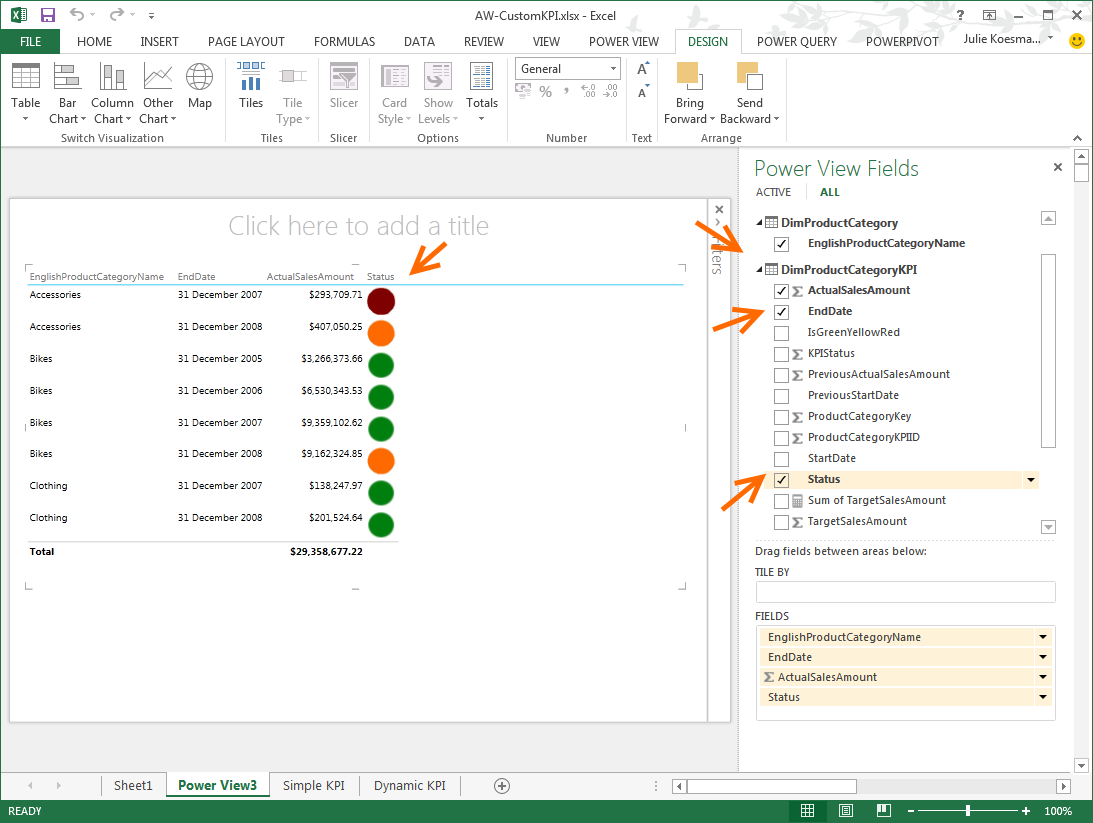Viewport: 1093px width, 823px height.
Task: Open the Dynamic KPI sheet tab
Action: pos(410,785)
